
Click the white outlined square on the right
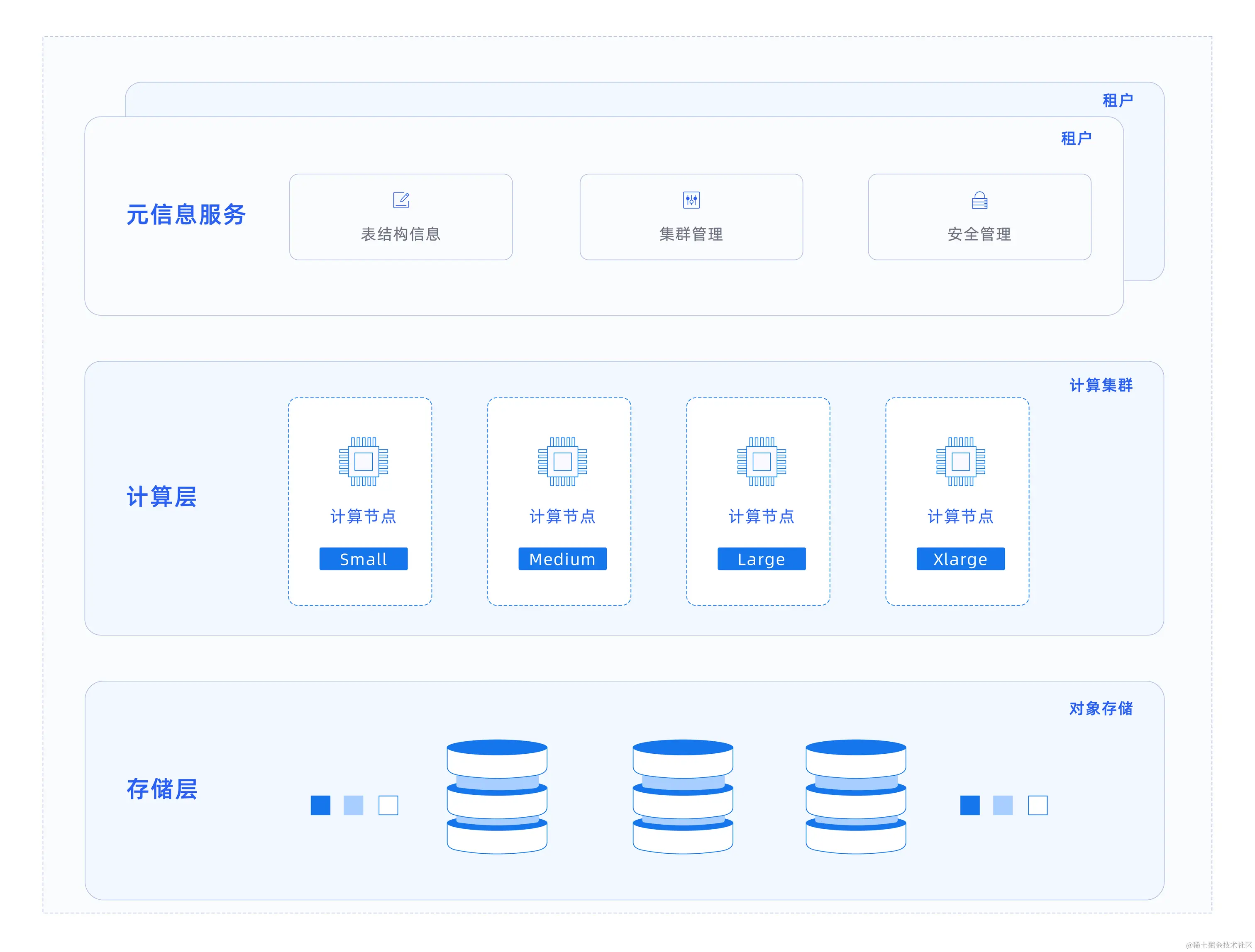pos(1038,805)
